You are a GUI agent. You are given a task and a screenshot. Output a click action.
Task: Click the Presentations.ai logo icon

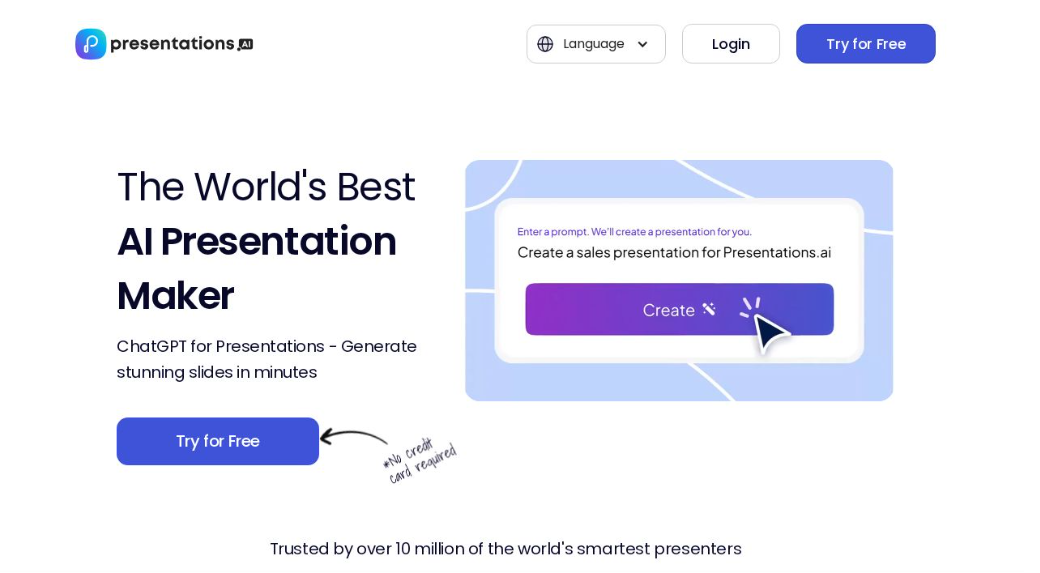pos(90,44)
